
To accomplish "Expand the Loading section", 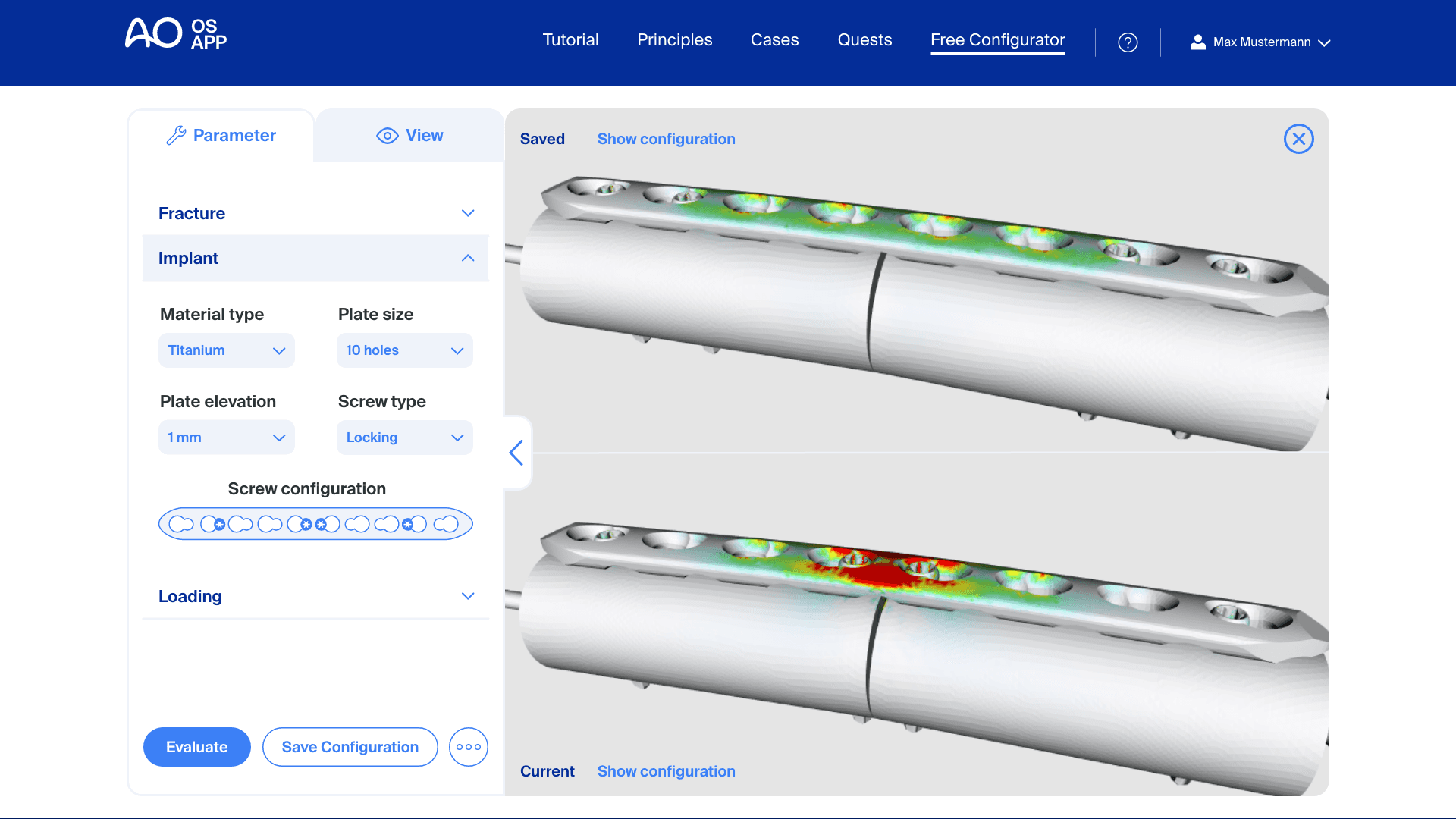I will coord(315,596).
